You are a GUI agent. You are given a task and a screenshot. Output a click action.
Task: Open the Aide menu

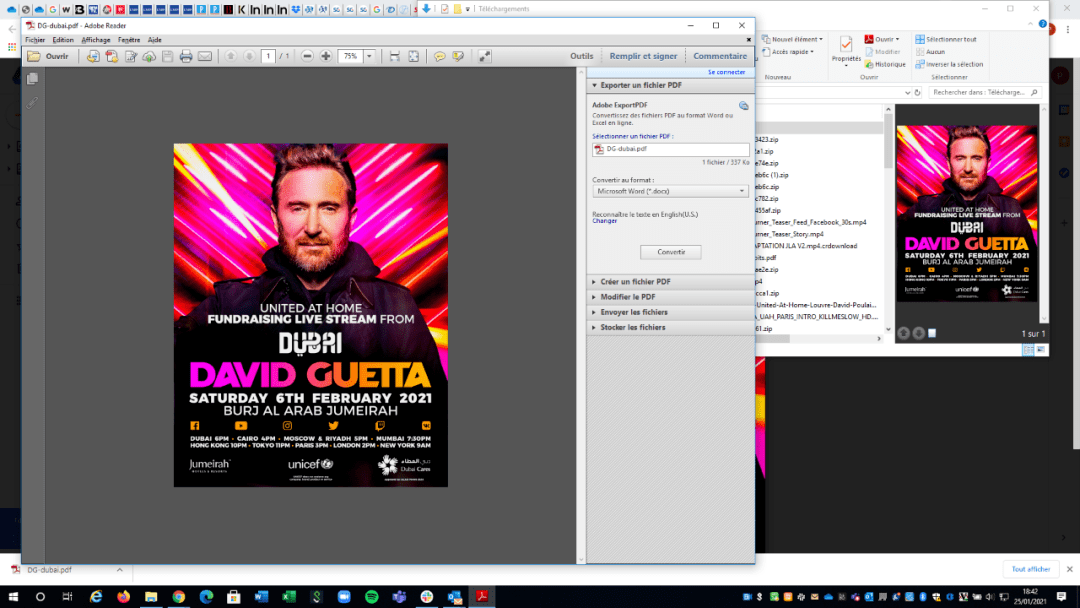154,40
